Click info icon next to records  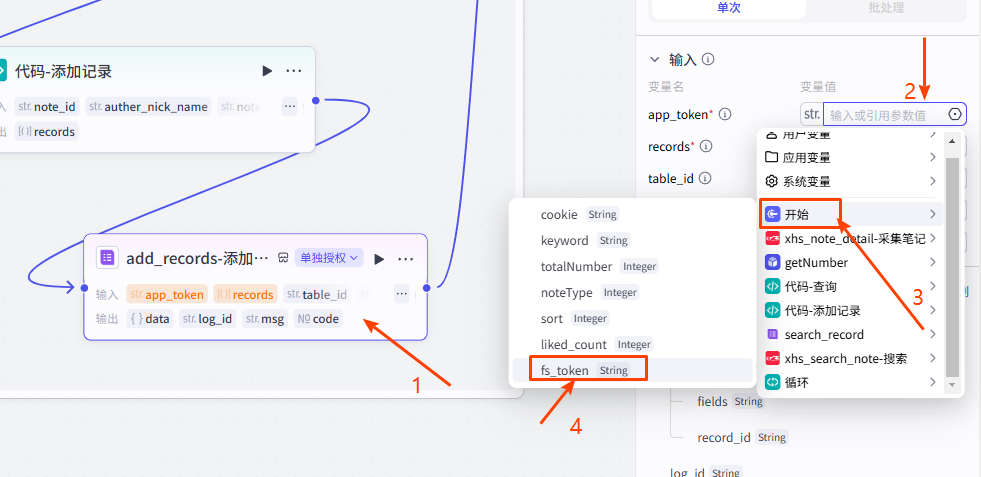click(x=705, y=147)
